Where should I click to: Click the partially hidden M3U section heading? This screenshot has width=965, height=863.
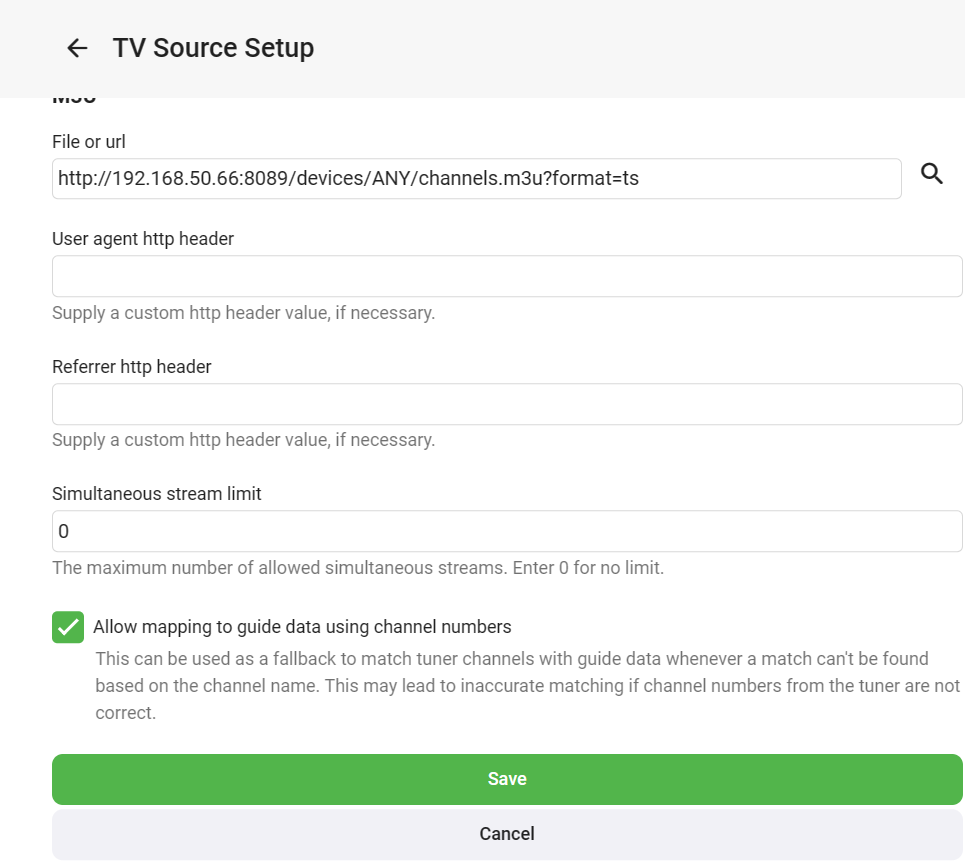coord(73,100)
